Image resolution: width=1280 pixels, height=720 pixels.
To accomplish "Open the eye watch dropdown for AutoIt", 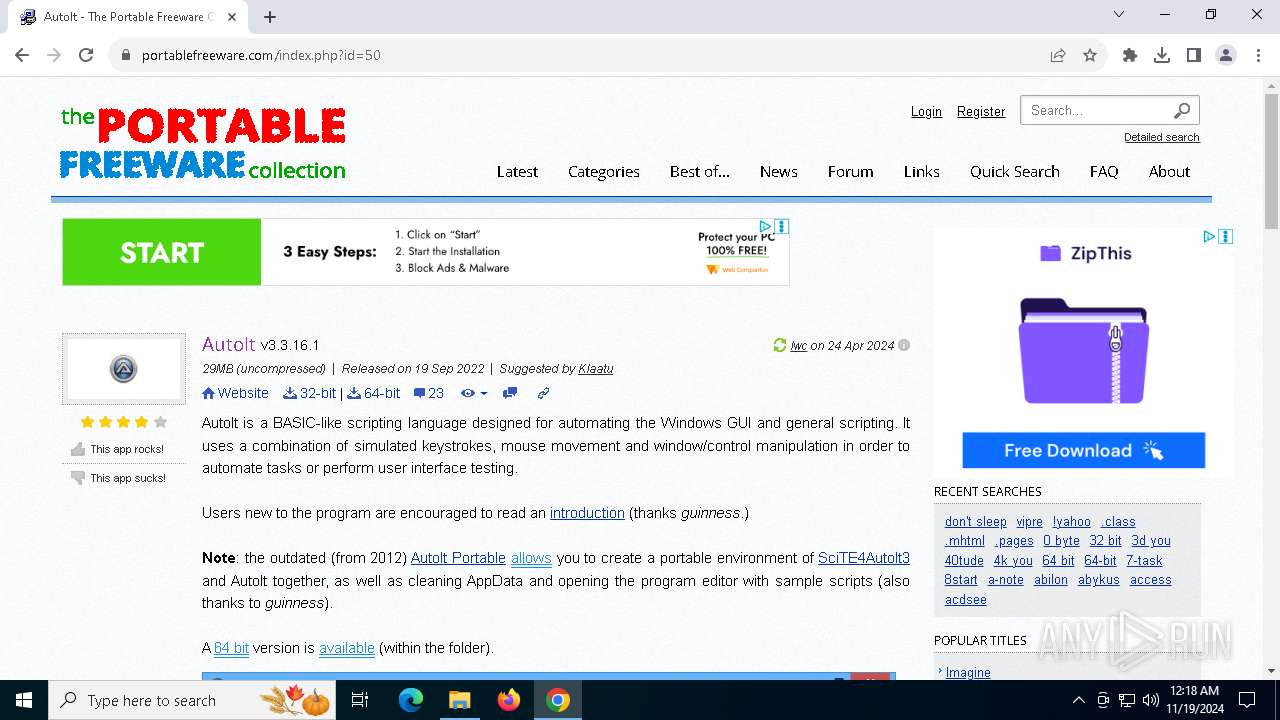I will (474, 393).
